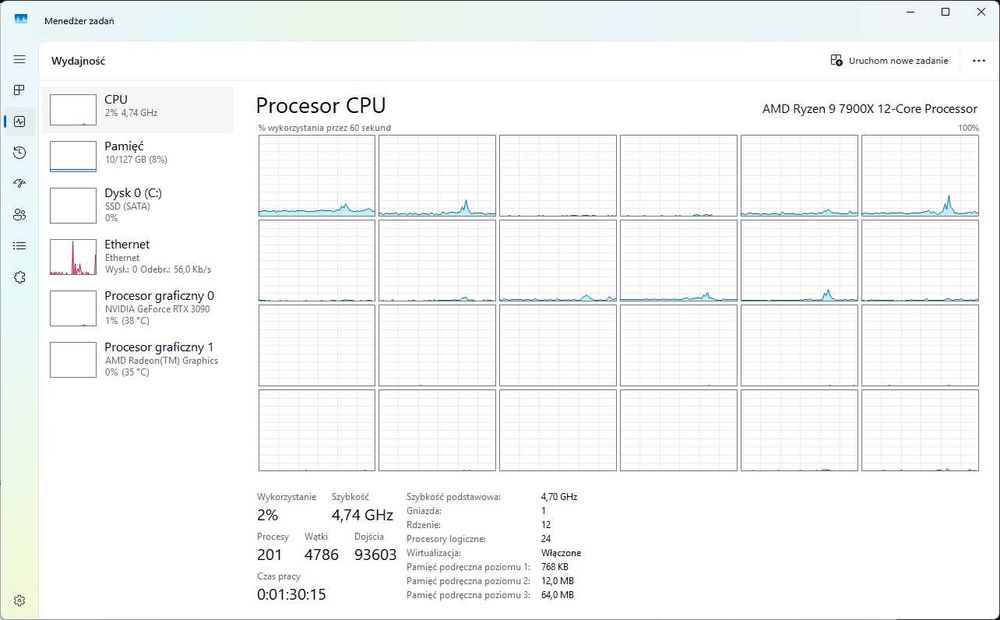Select the Pamięć (memory) item
Viewport: 1000px width, 620px height.
[x=138, y=156]
